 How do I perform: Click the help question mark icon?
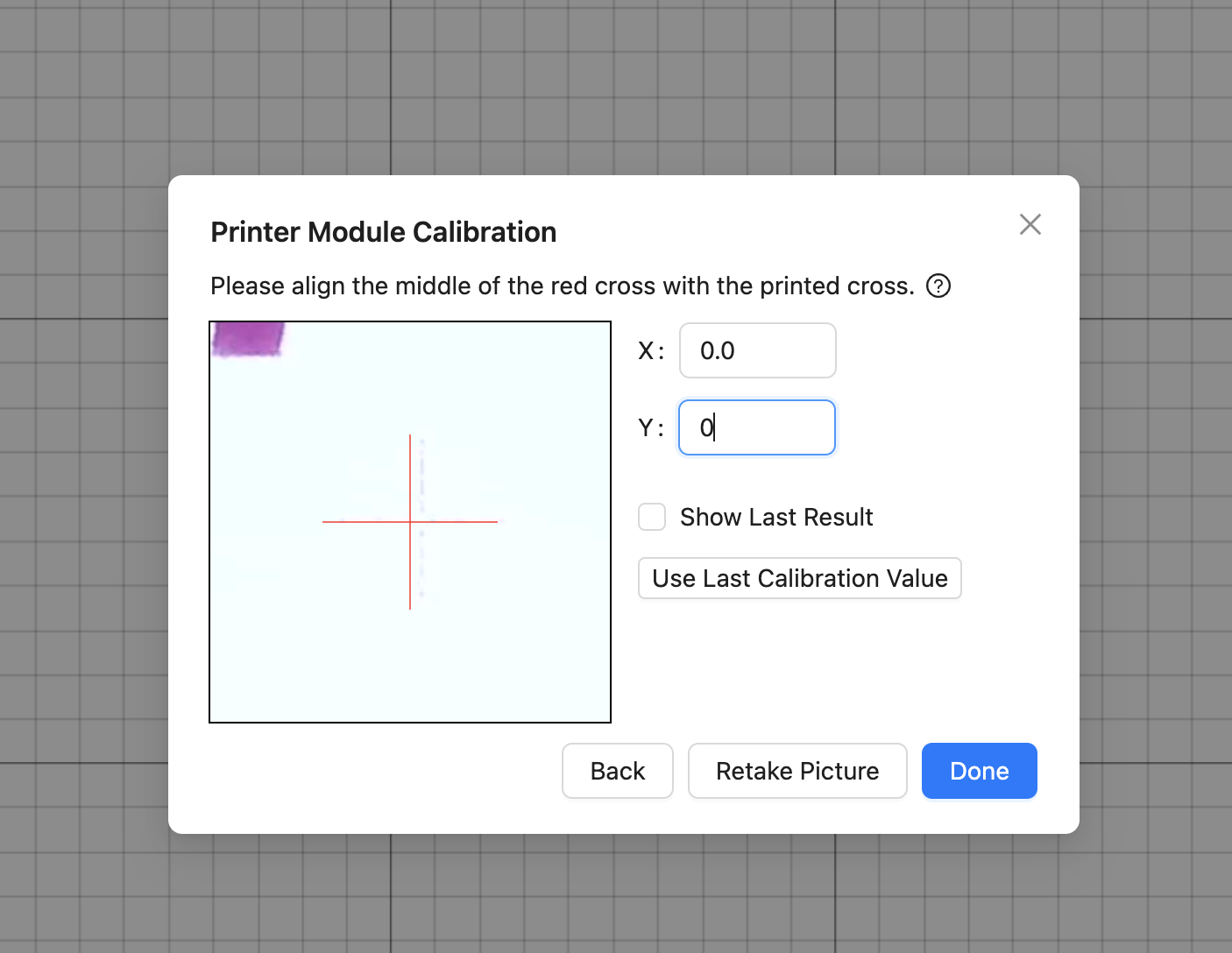tap(938, 286)
